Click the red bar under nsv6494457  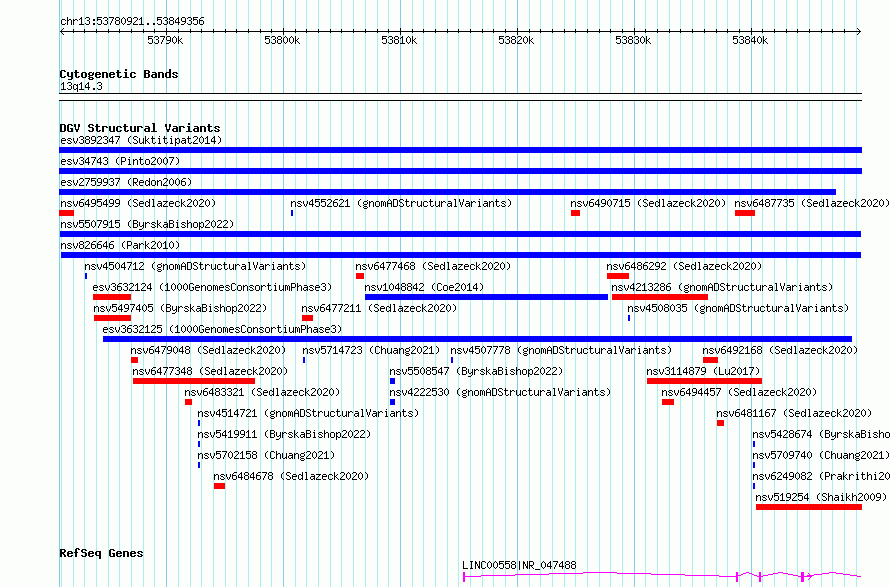pos(668,402)
